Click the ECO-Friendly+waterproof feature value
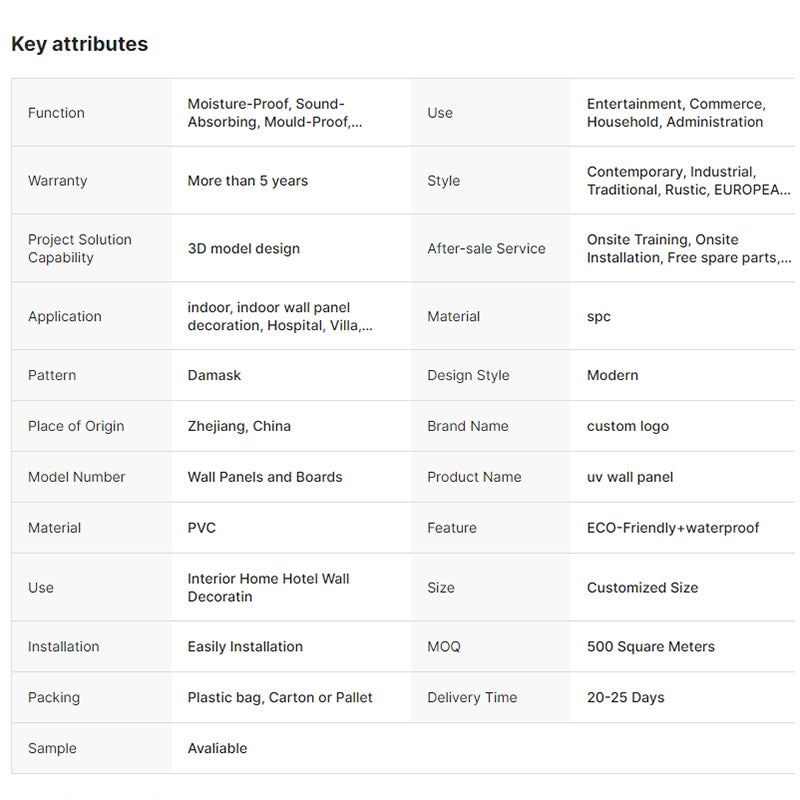800x800 pixels. point(673,528)
